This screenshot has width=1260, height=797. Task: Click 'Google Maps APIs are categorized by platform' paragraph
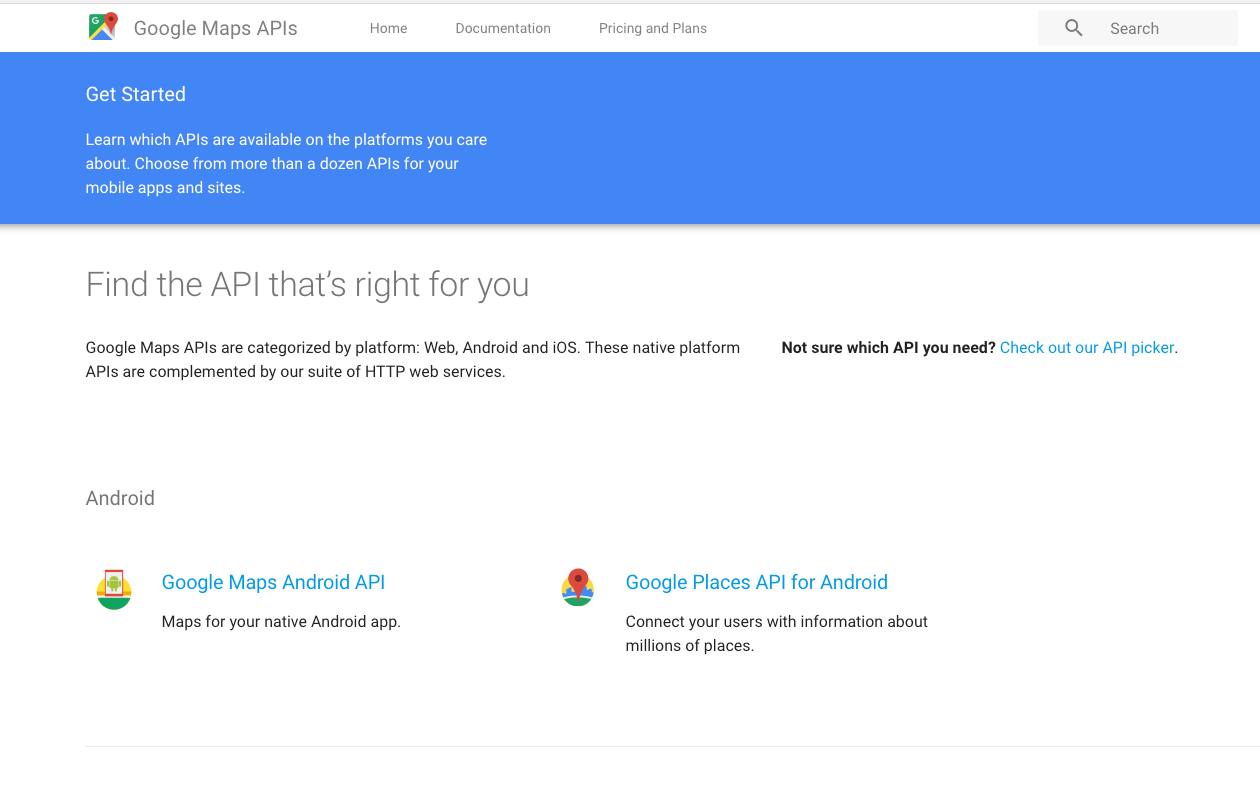coord(413,360)
